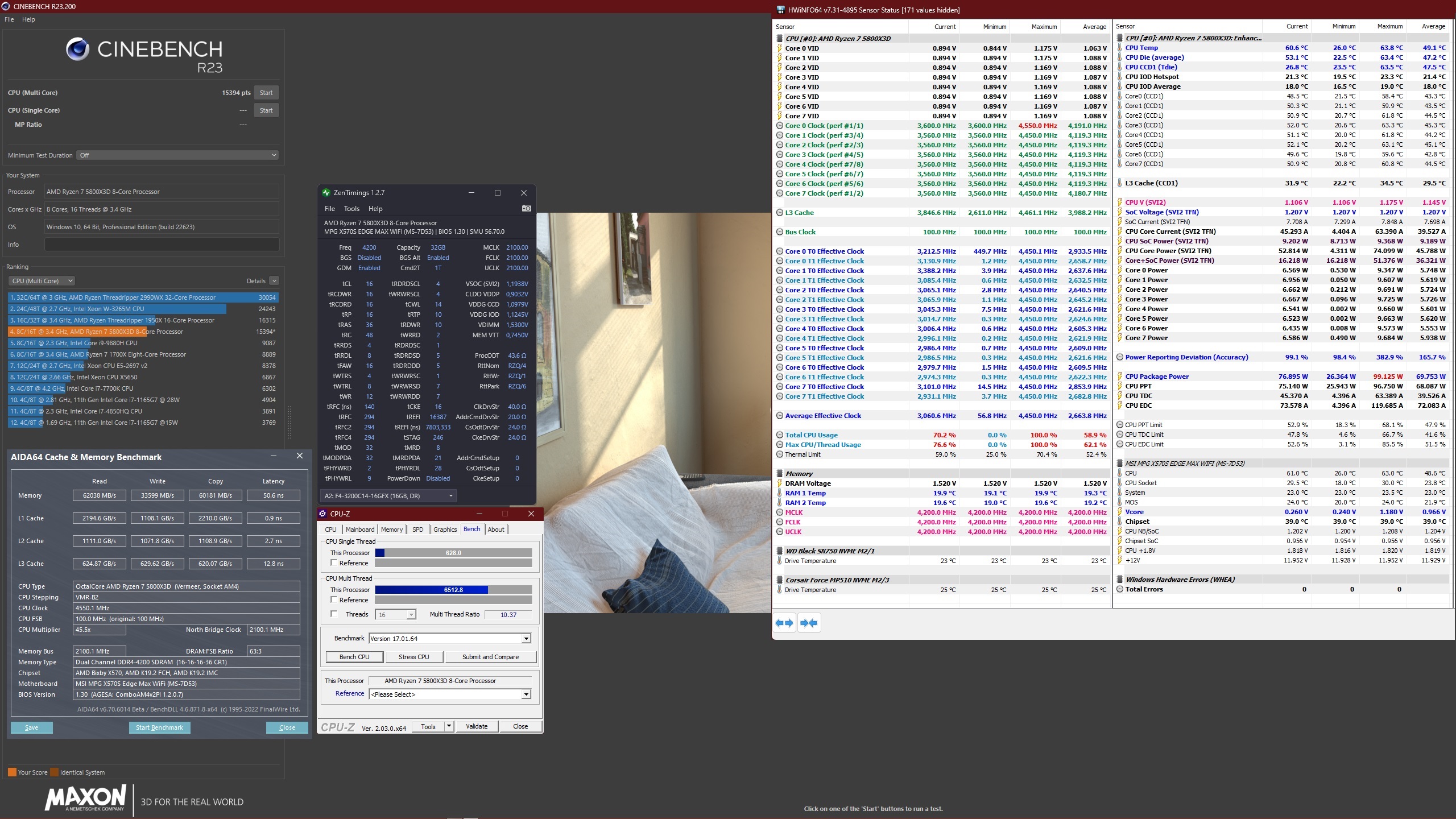Click HWiNFO expand columns arrows icon

(784, 623)
